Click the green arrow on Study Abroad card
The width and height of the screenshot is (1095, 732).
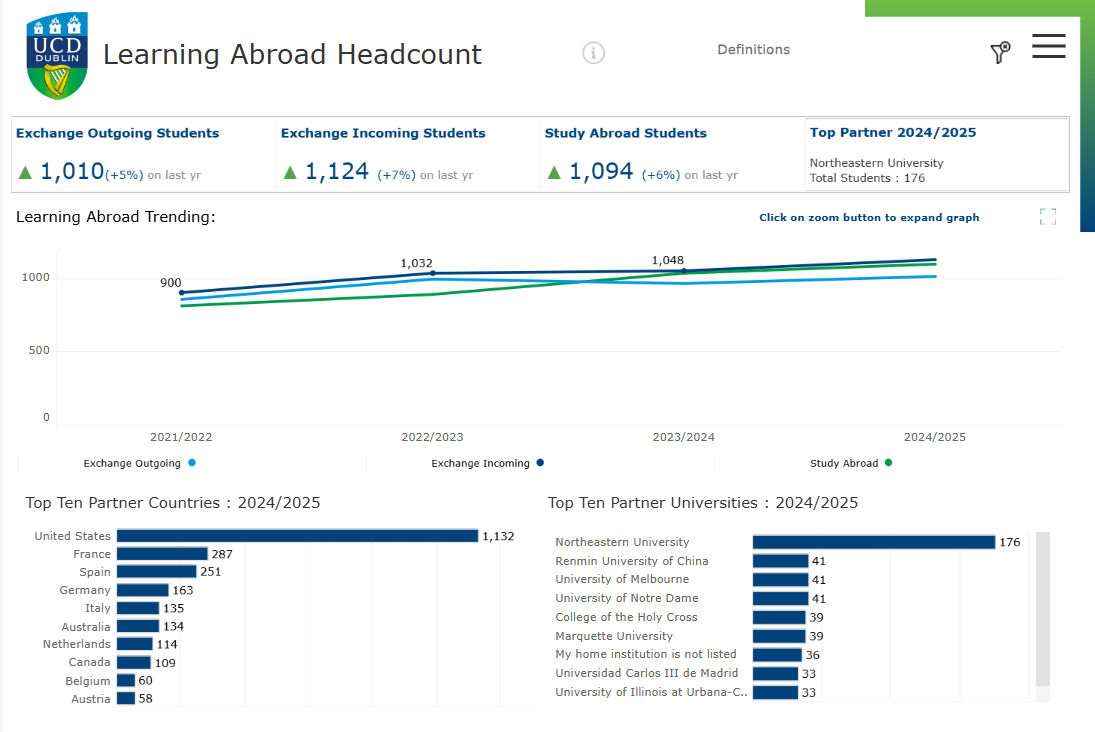[x=554, y=170]
